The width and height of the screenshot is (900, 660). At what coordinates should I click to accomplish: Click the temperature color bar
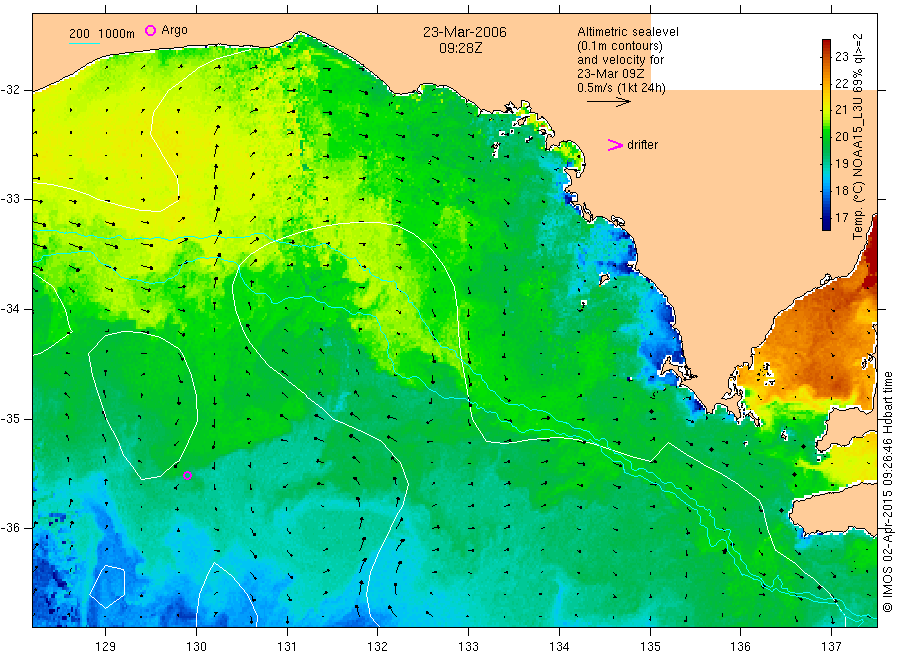(x=826, y=135)
